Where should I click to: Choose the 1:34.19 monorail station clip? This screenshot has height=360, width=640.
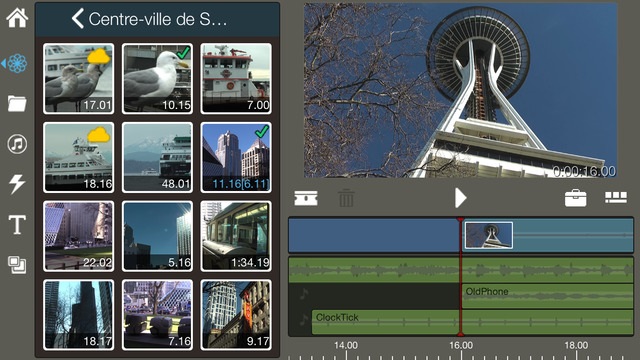[x=236, y=236]
